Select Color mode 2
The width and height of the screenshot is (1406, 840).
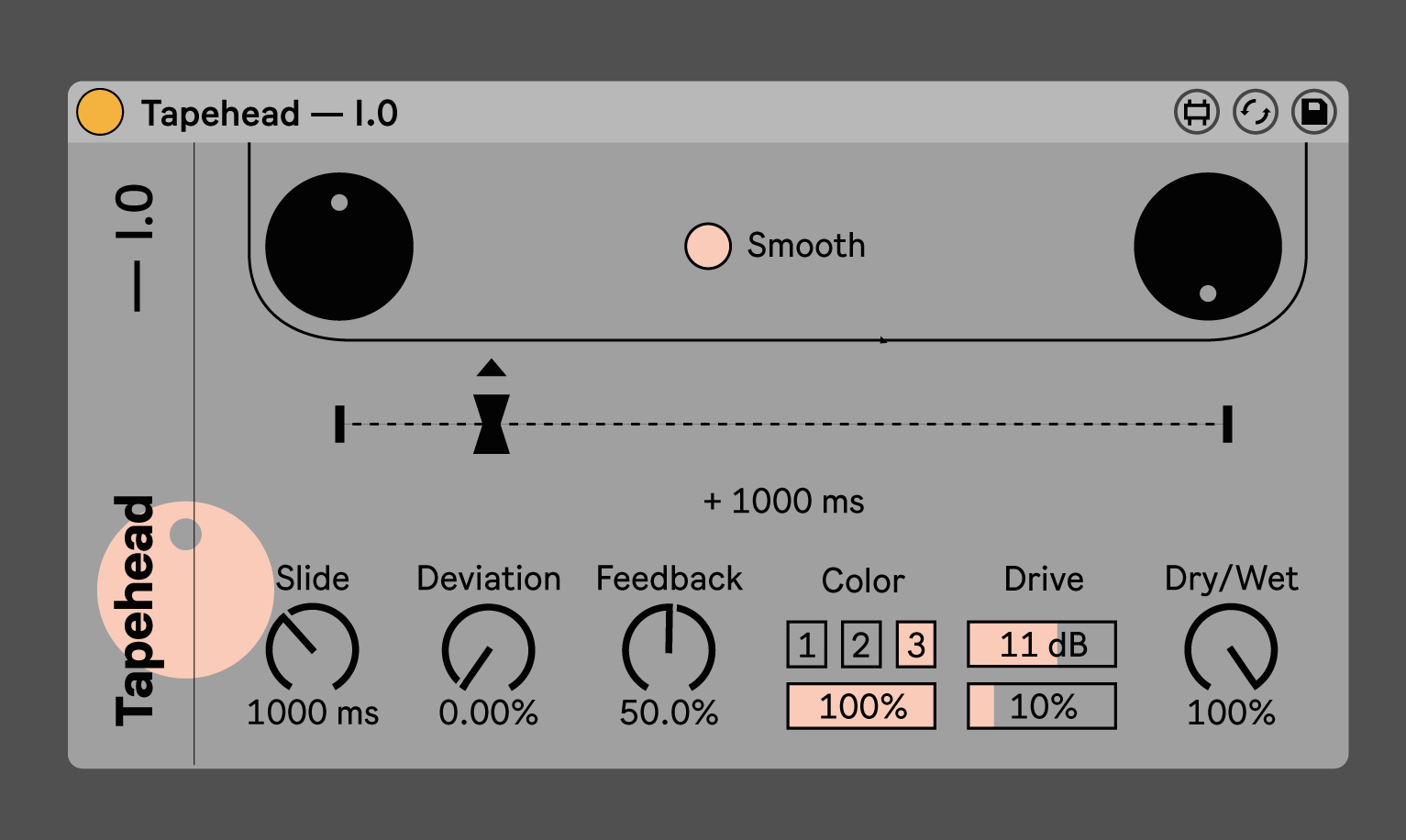860,645
